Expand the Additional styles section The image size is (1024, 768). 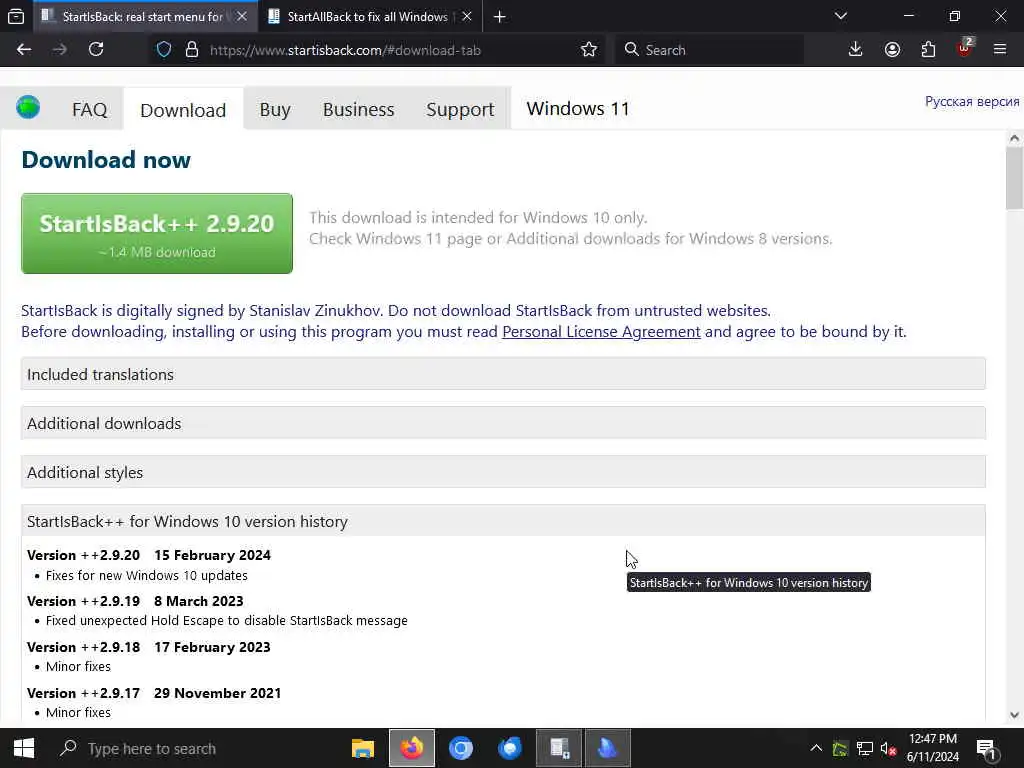click(503, 472)
